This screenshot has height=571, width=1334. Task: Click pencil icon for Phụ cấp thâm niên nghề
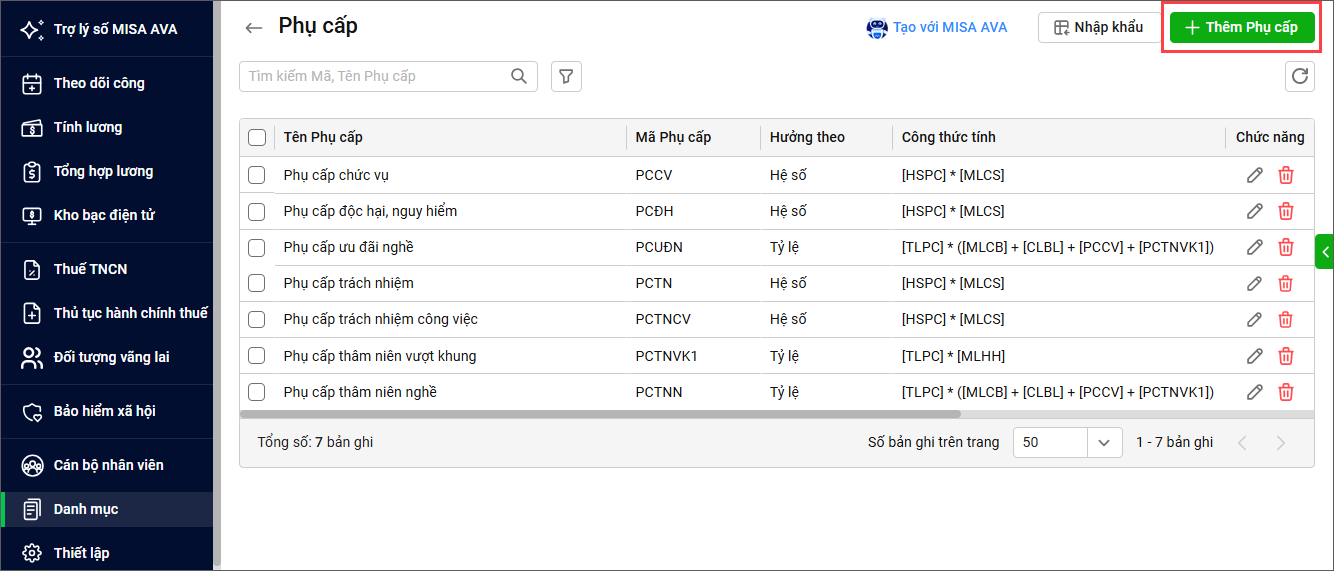[1254, 392]
